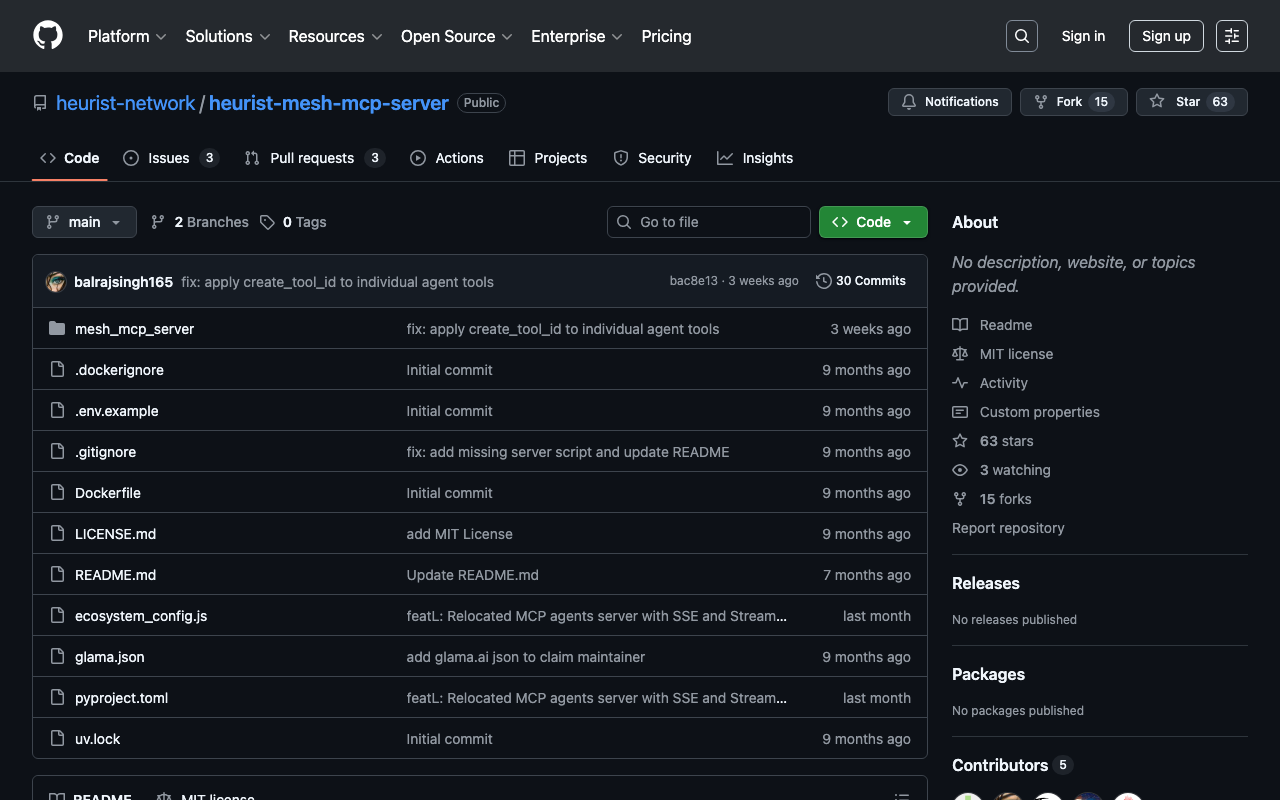This screenshot has height=800, width=1280.
Task: Star the repository
Action: click(x=1191, y=102)
